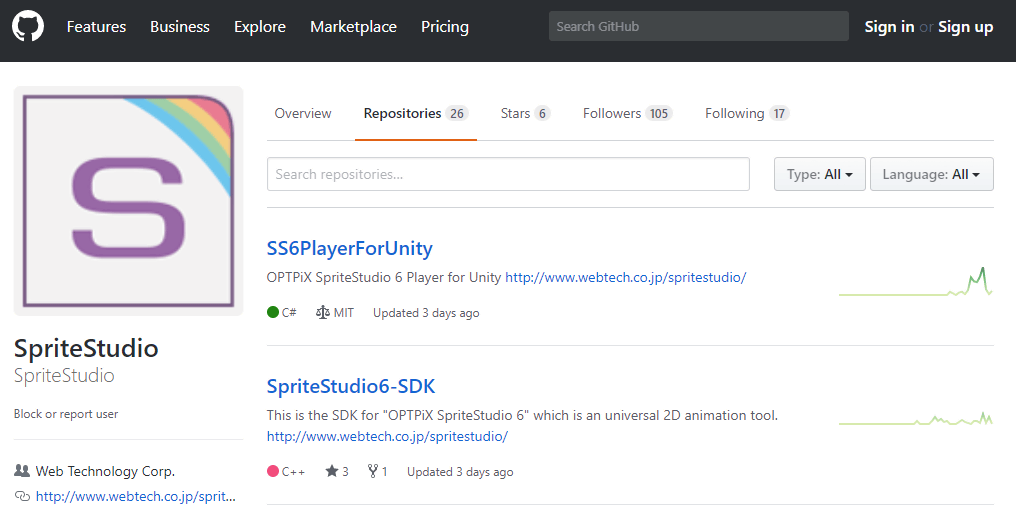This screenshot has height=516, width=1016.
Task: Click the GitHub octocat logo
Action: [28, 27]
